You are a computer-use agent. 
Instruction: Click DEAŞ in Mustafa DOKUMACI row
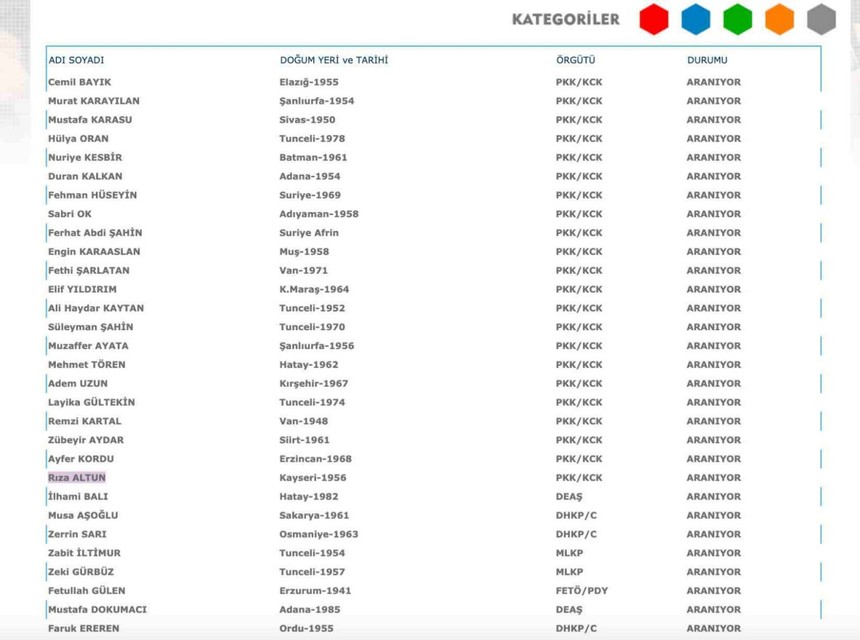pos(569,610)
